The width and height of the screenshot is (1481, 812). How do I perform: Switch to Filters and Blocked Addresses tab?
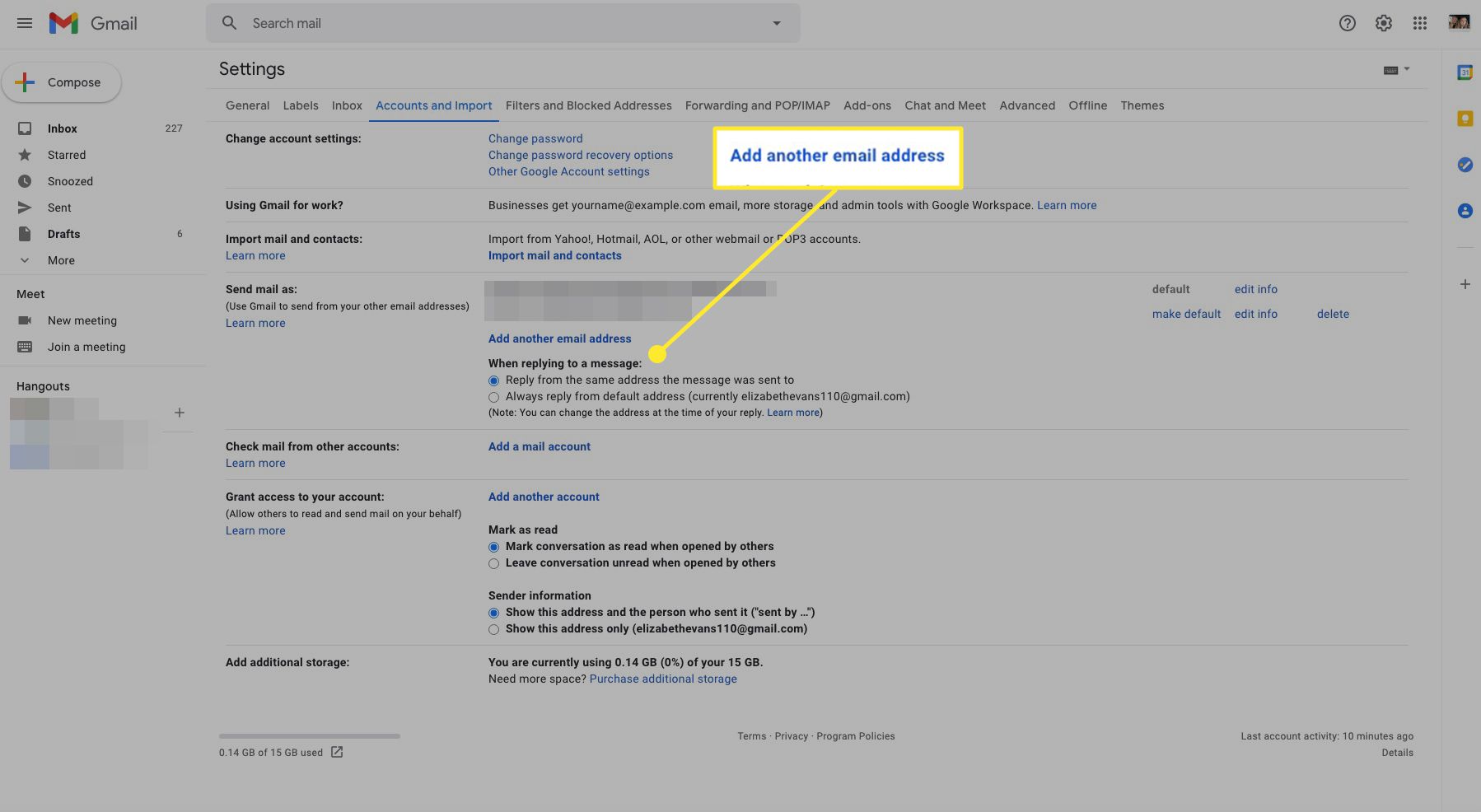click(x=589, y=105)
